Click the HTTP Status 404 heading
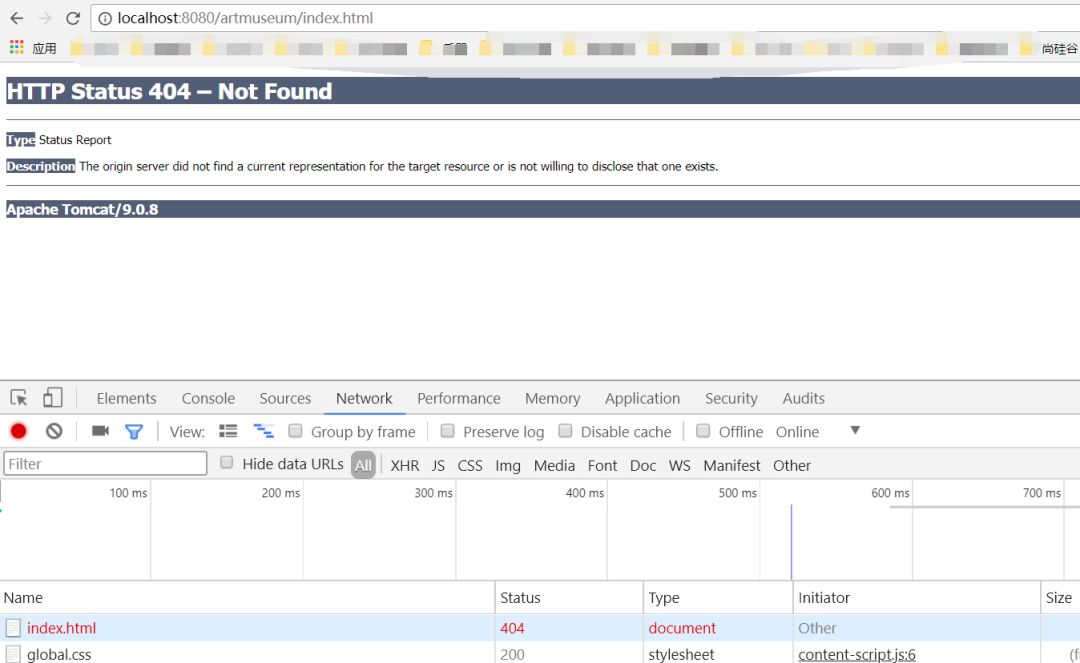The image size is (1080, 663). click(169, 91)
